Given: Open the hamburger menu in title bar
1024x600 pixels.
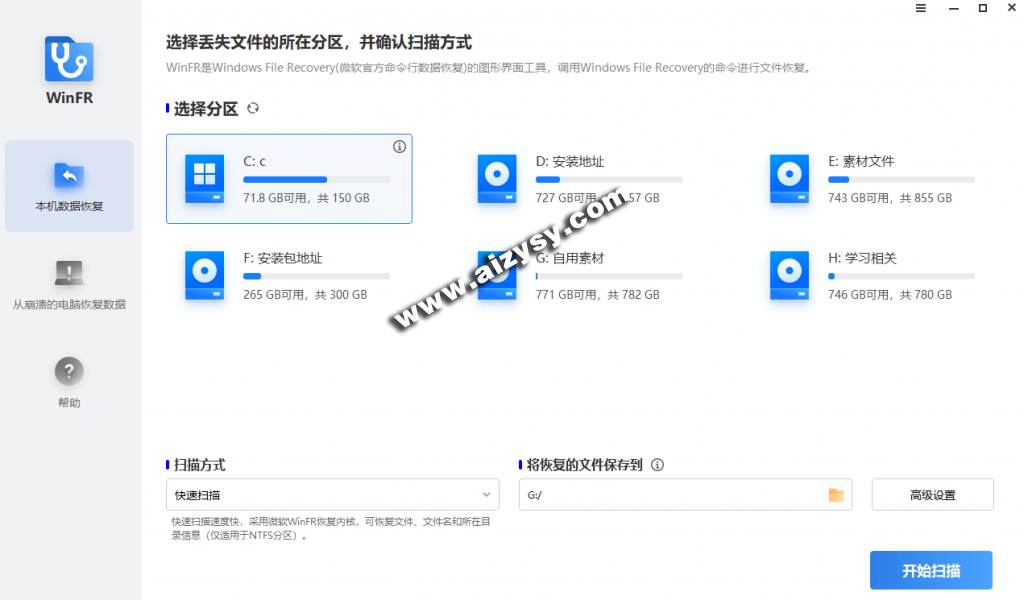Looking at the screenshot, I should pos(921,9).
